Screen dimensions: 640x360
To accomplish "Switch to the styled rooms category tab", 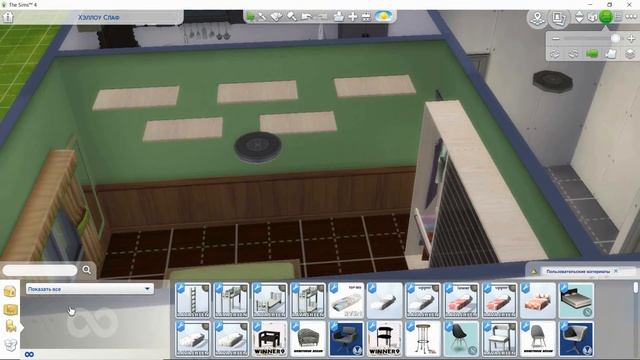I will pos(10,309).
